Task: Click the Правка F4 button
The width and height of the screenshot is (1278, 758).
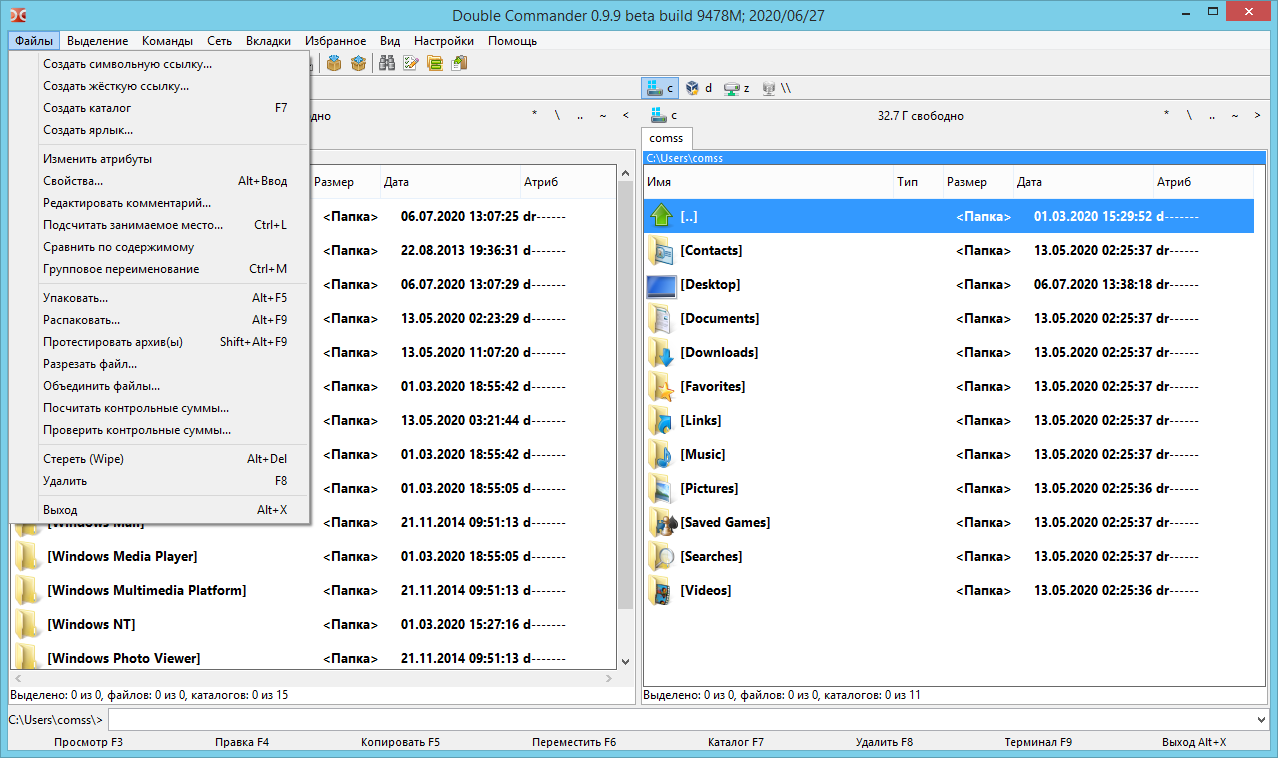Action: point(242,743)
